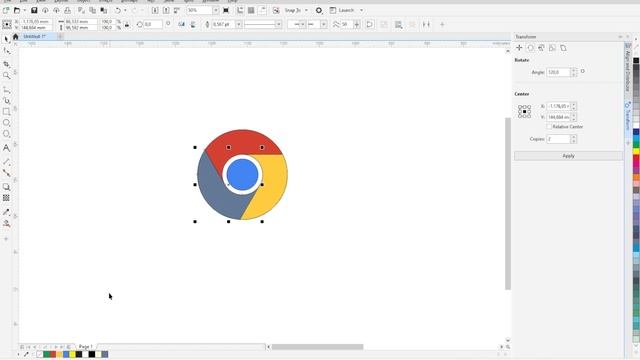The image size is (640, 360).
Task: Add a new document tab
Action: pyautogui.click(x=60, y=36)
